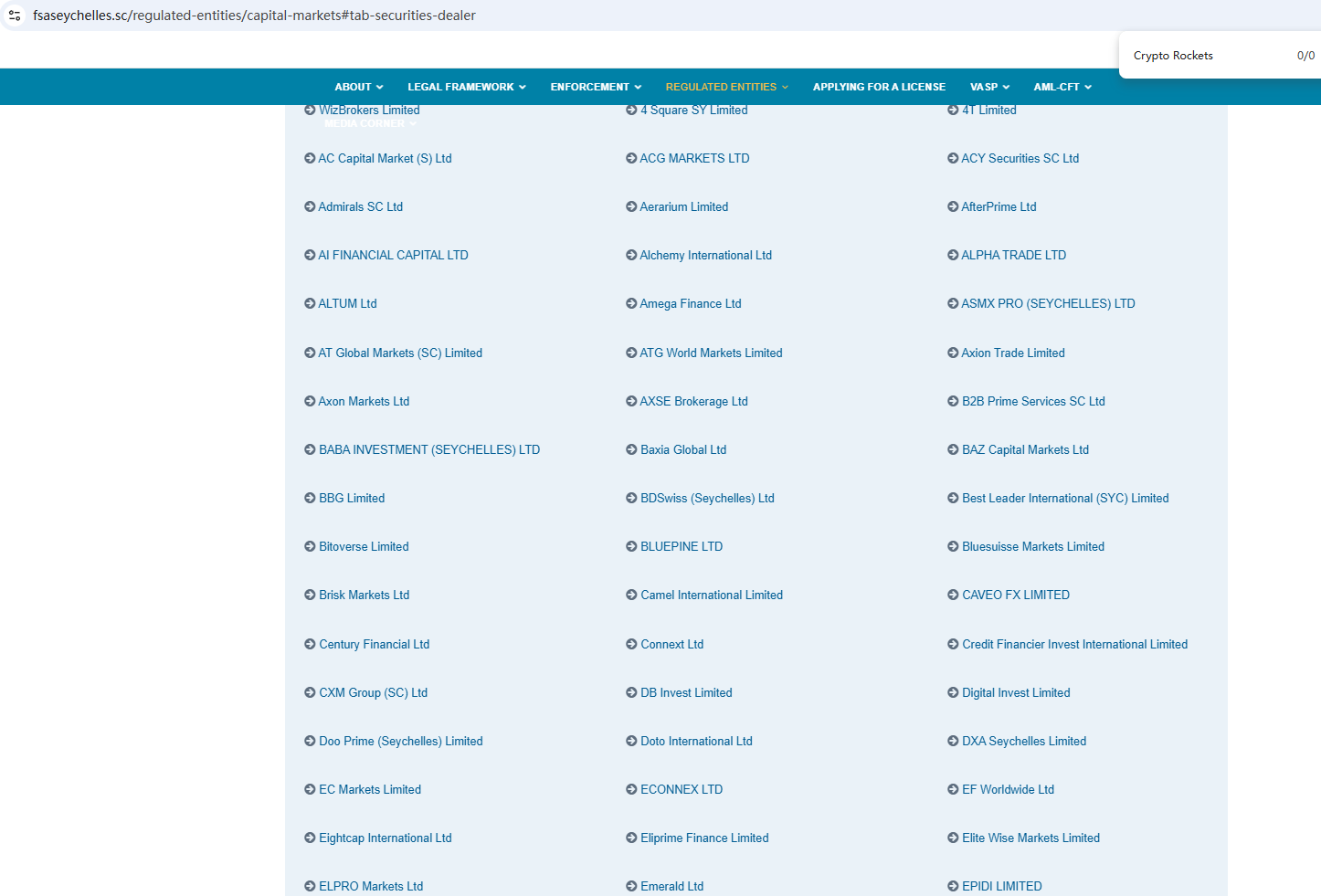
Task: Click the arrow icon beside DB Invest Limited
Action: point(631,692)
